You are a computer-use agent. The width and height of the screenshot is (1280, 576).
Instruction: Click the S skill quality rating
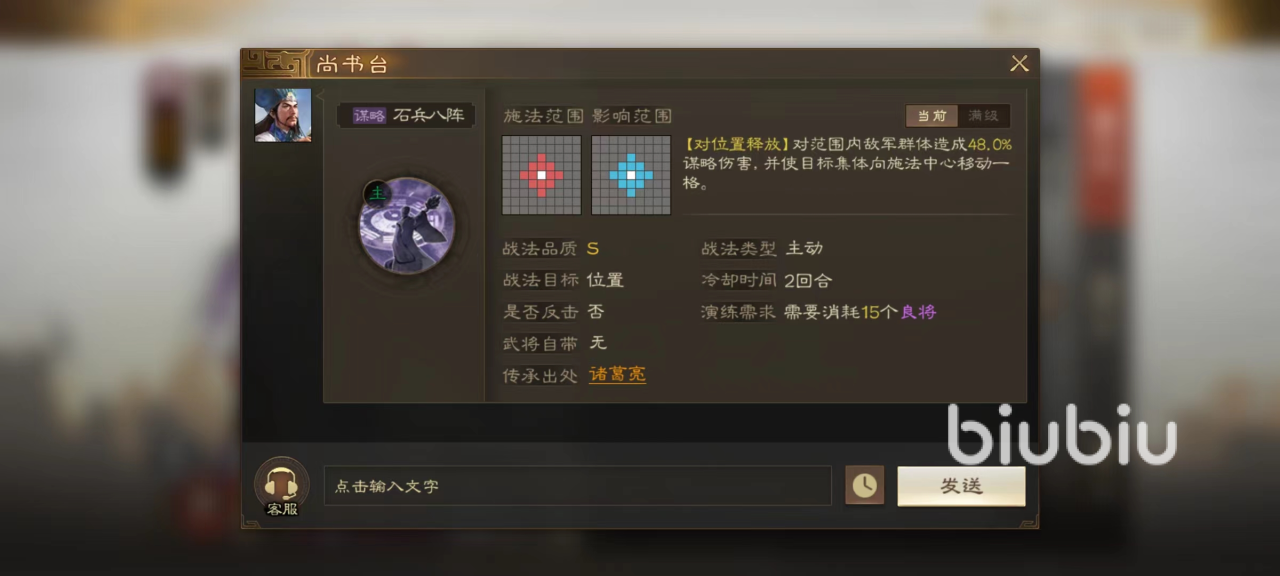[593, 249]
